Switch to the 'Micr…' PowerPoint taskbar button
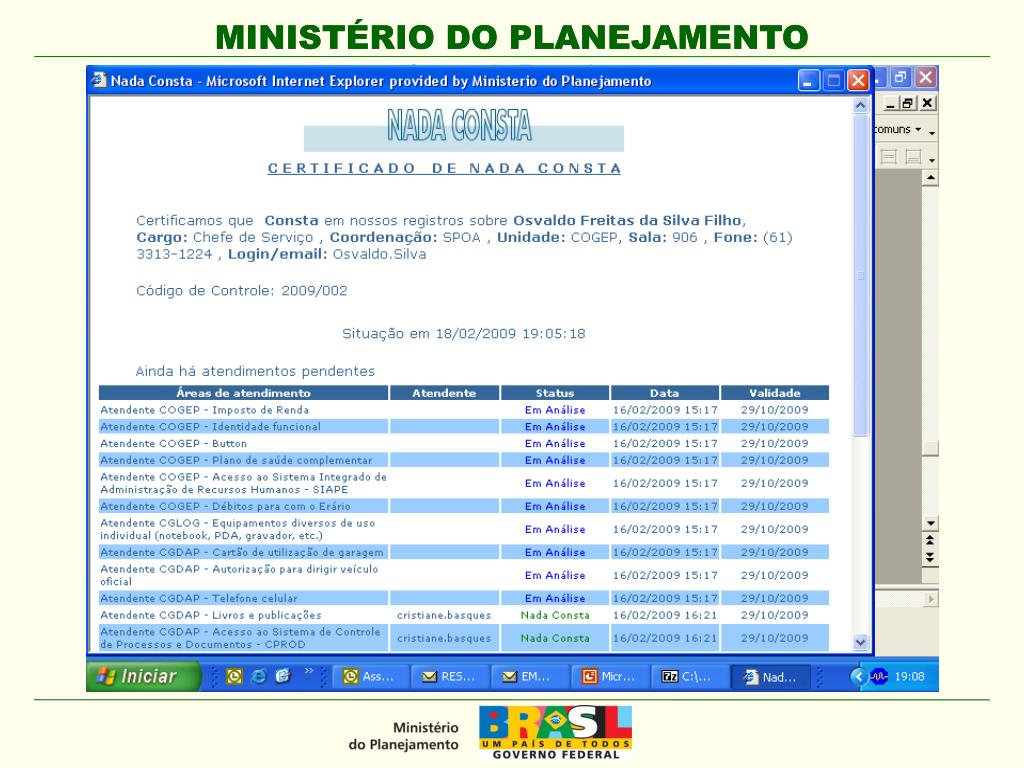Screen dimensions: 1024x768 609,677
